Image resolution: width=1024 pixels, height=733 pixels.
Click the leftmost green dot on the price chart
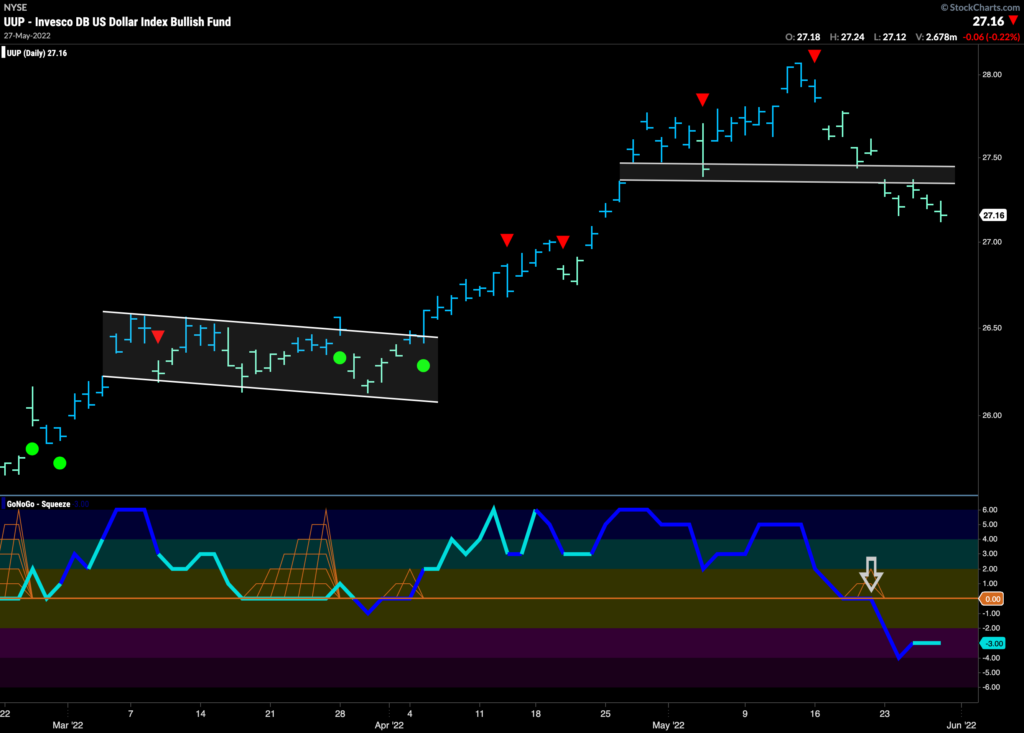coord(32,449)
